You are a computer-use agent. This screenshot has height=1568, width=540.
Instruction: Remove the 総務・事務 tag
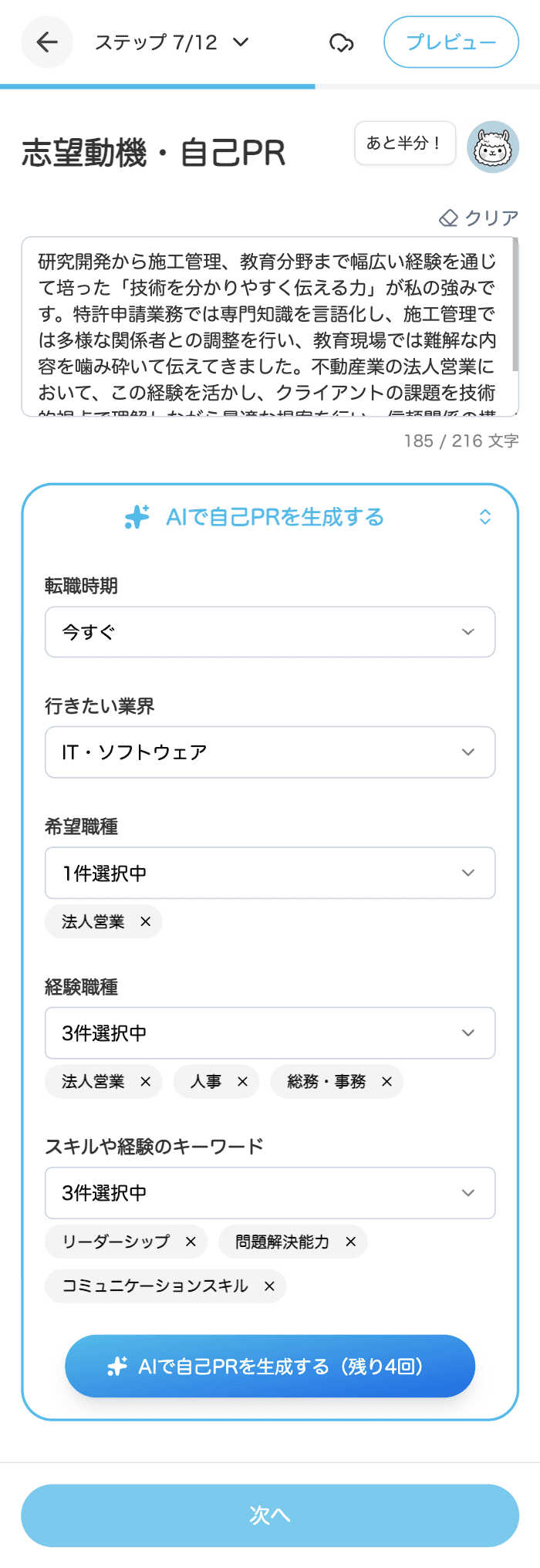coord(386,1082)
